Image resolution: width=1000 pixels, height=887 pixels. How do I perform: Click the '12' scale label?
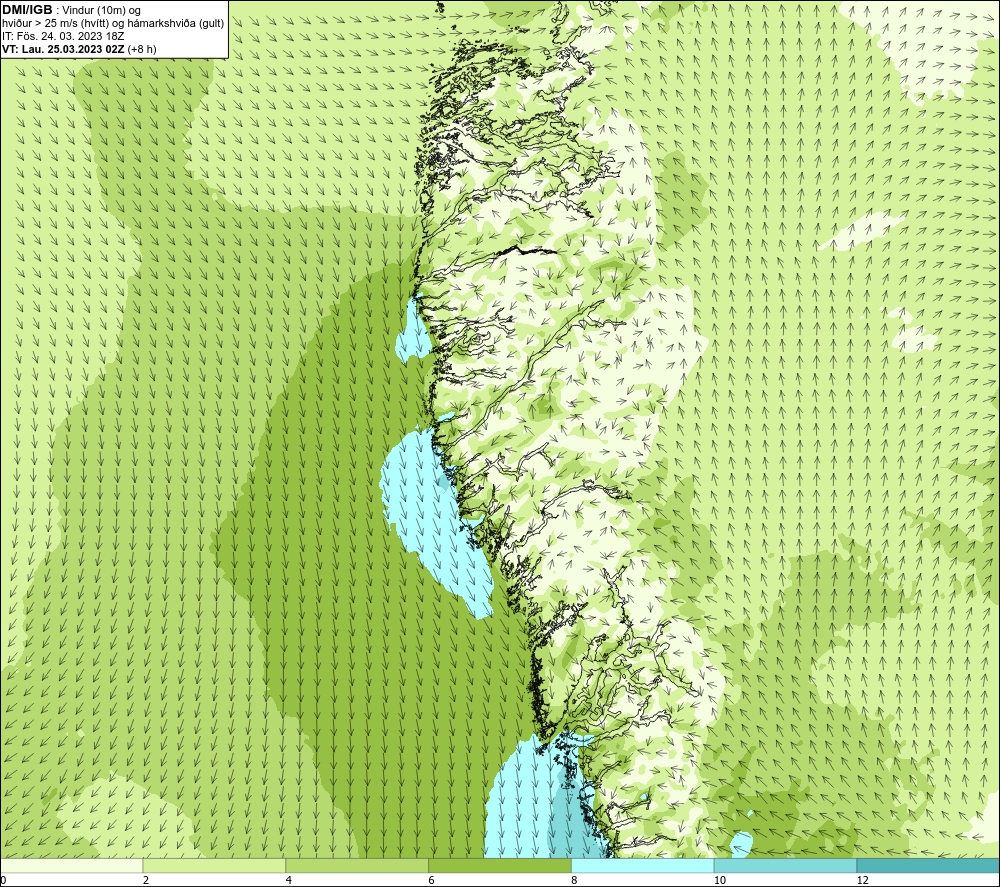[863, 880]
